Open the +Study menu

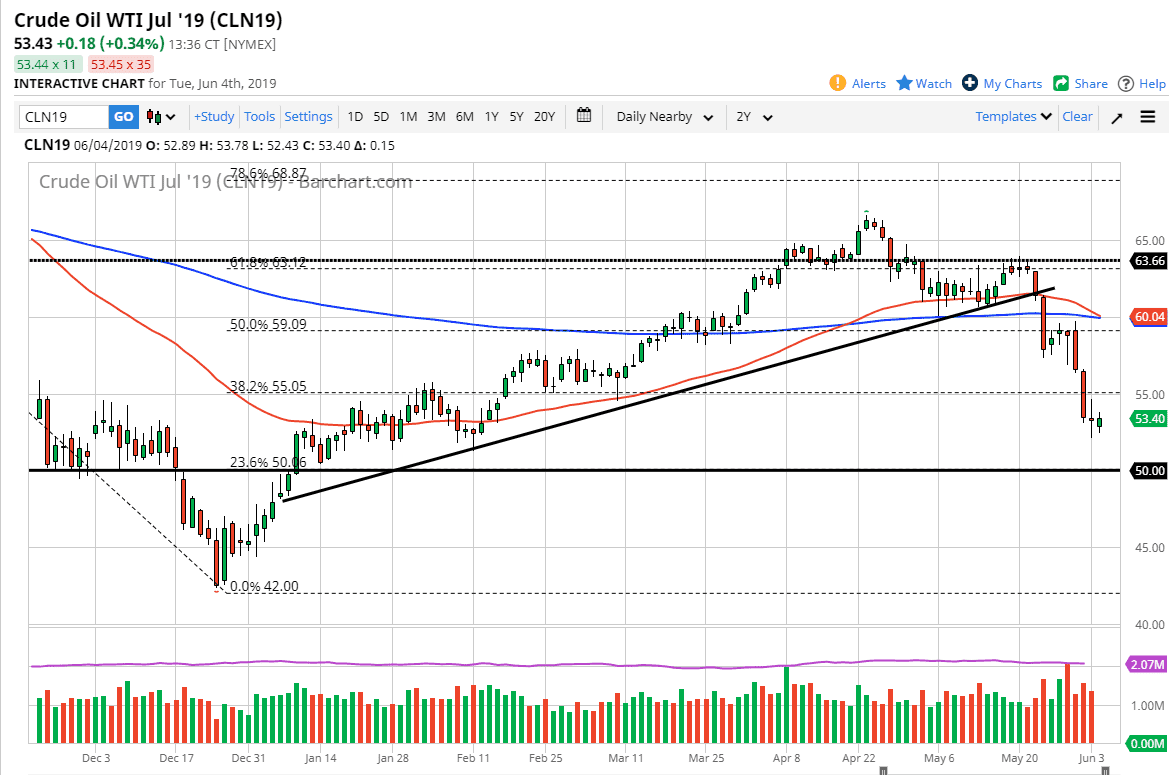click(213, 117)
